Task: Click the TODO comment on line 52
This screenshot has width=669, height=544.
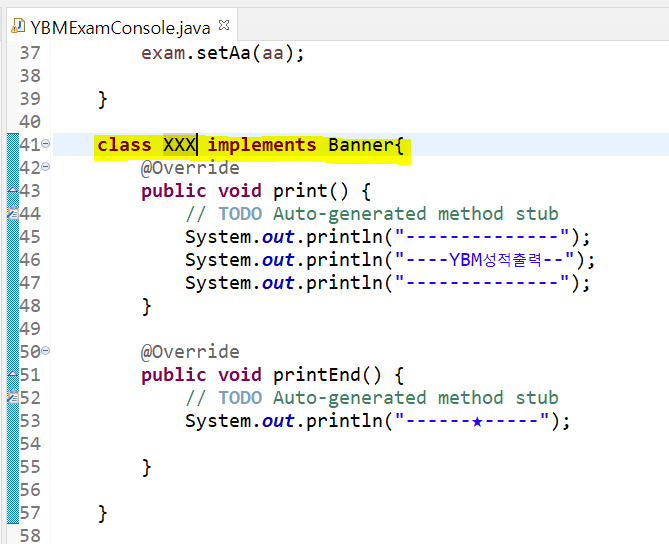Action: pos(372,398)
